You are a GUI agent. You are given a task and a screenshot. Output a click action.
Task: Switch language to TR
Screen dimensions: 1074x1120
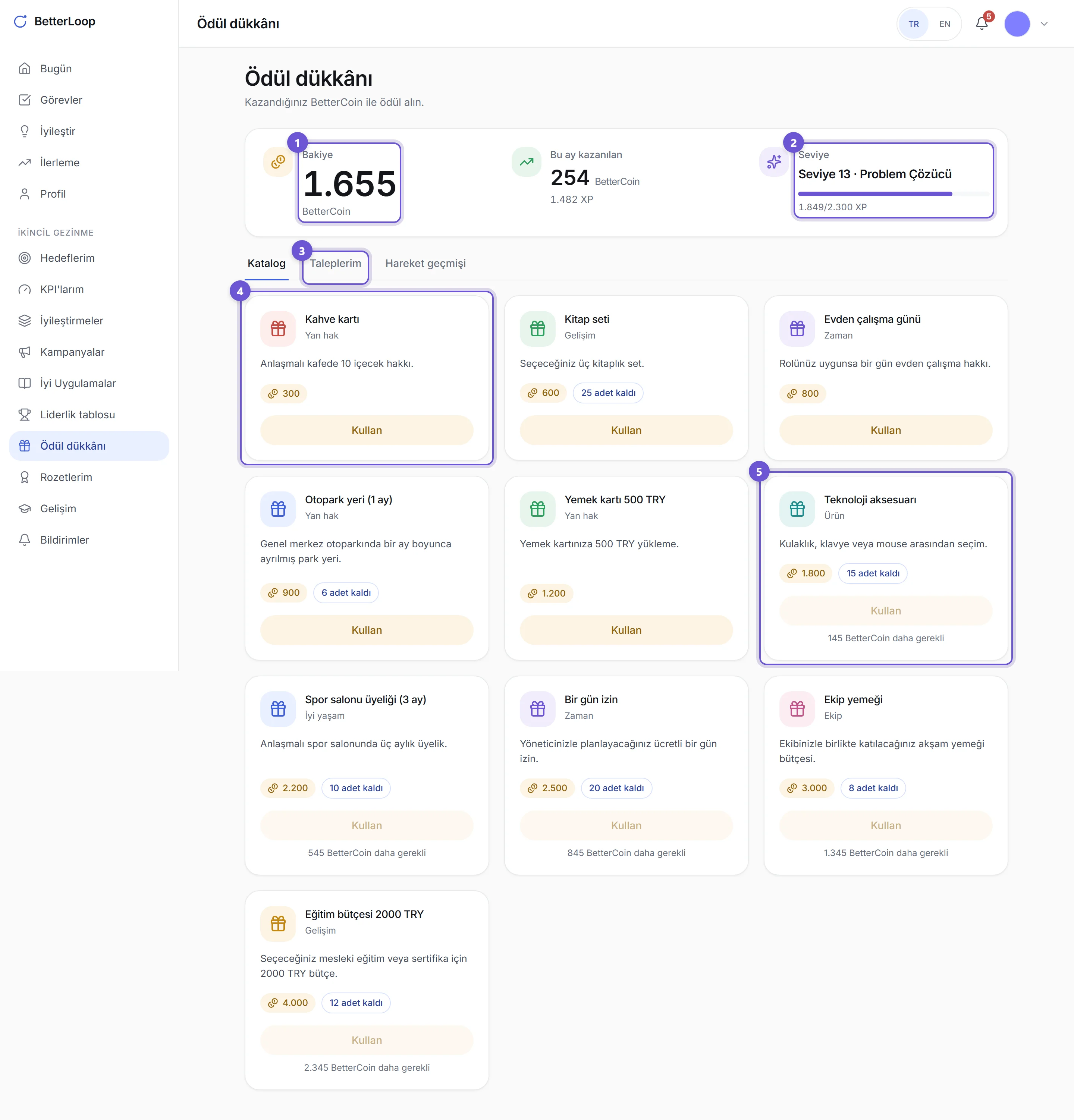click(x=913, y=24)
